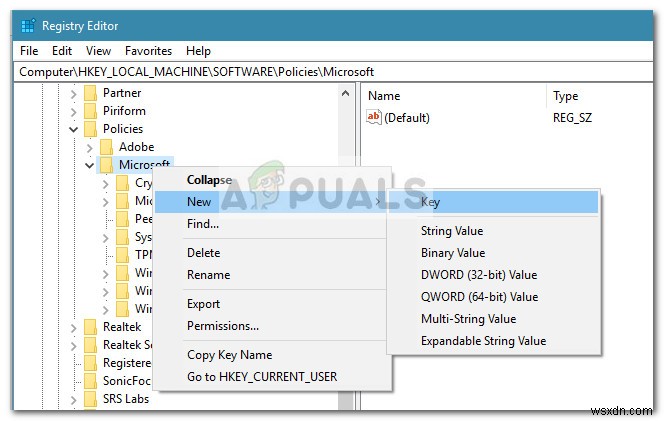Select the Policies key label
The height and width of the screenshot is (421, 664).
pyautogui.click(x=123, y=129)
